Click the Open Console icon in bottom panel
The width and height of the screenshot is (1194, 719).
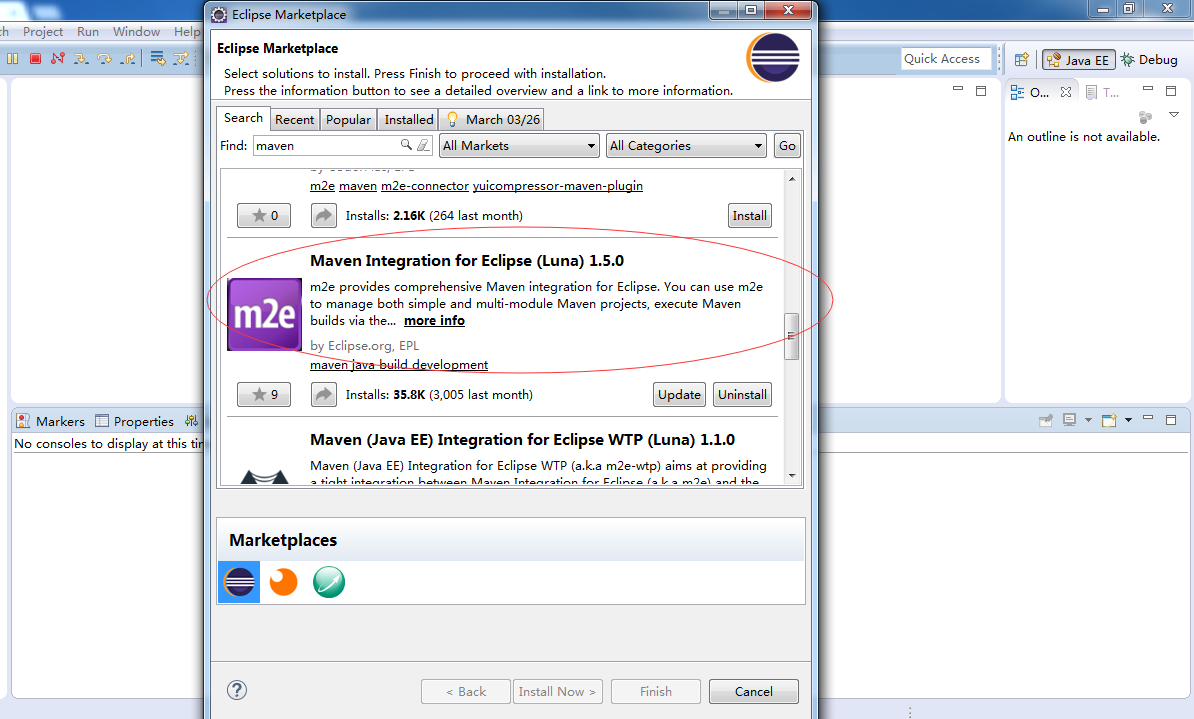(x=1109, y=420)
